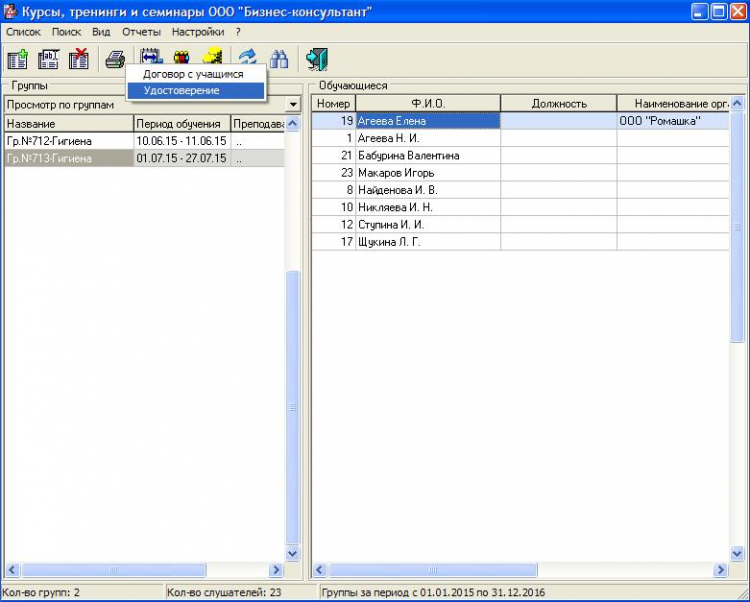Open the Список menu
750x602 pixels.
[23, 32]
